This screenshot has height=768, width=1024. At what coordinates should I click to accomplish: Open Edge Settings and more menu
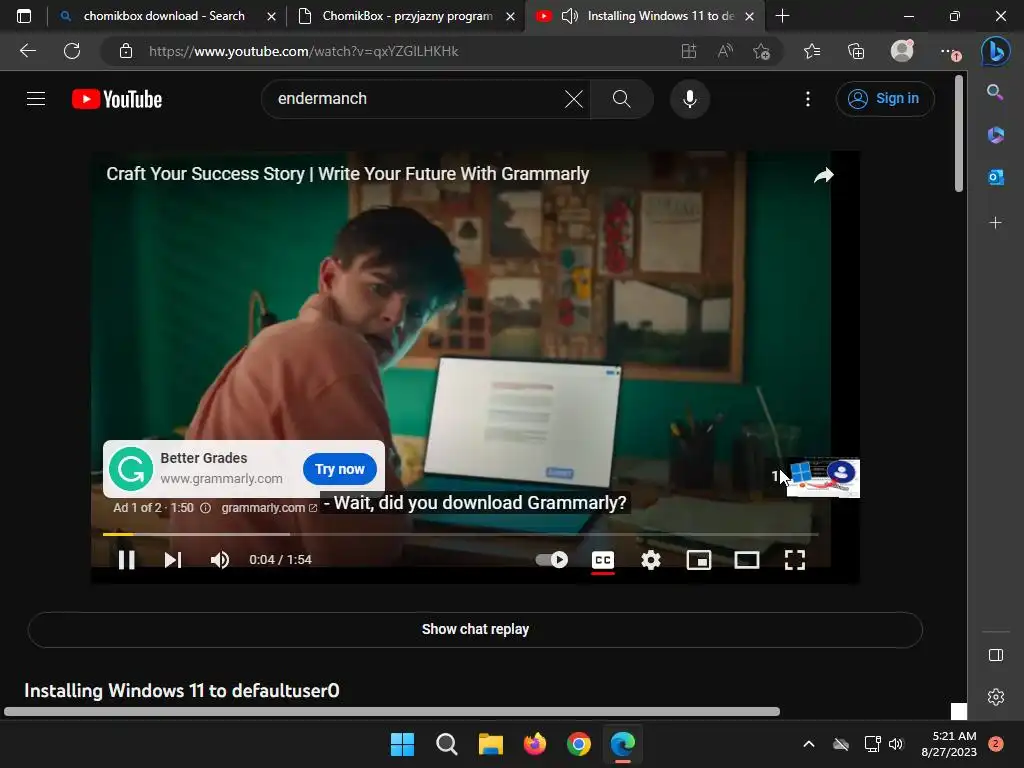(x=950, y=52)
